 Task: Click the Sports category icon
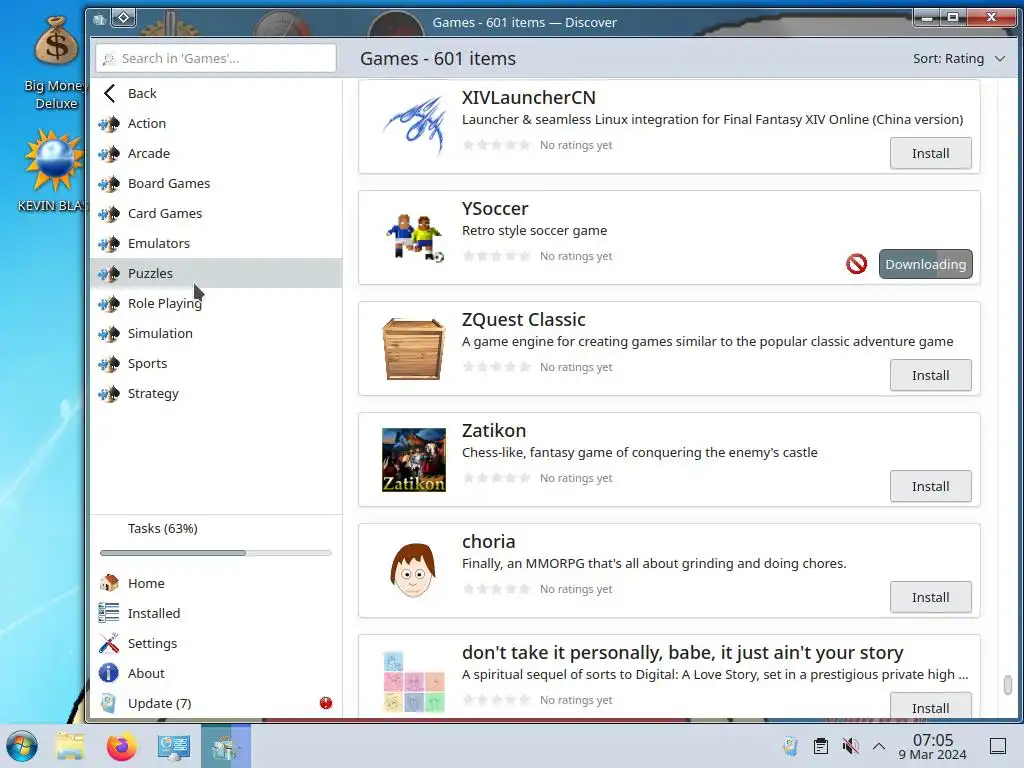pyautogui.click(x=109, y=364)
